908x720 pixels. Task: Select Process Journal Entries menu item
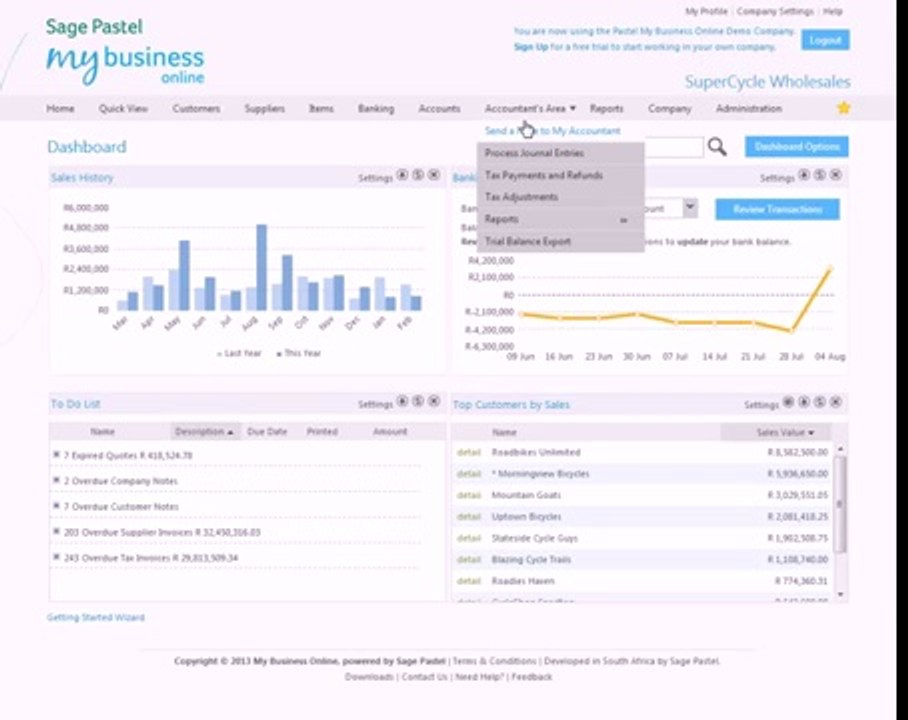pos(560,153)
